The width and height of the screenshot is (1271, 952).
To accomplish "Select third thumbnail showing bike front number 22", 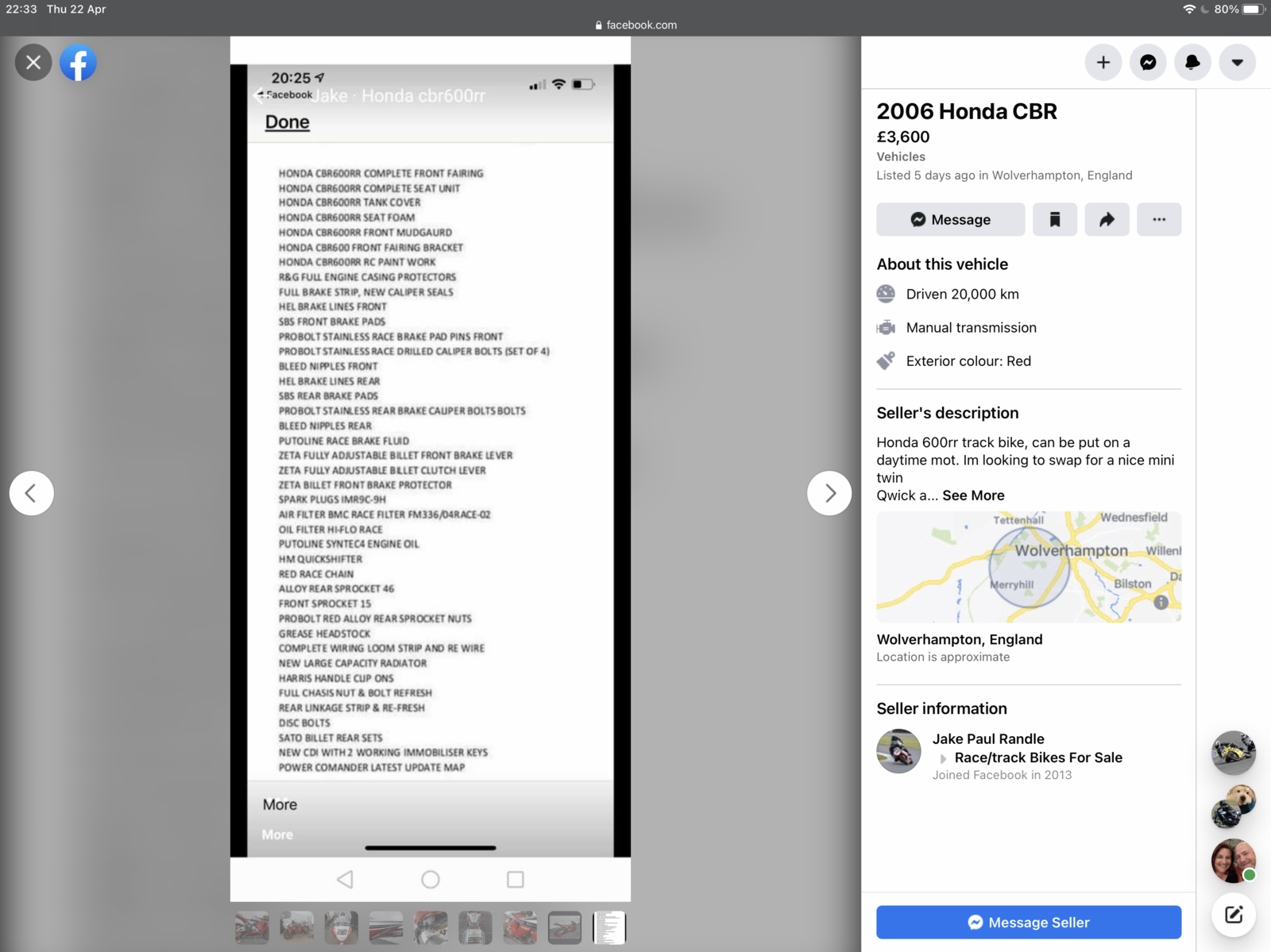I will [x=341, y=927].
